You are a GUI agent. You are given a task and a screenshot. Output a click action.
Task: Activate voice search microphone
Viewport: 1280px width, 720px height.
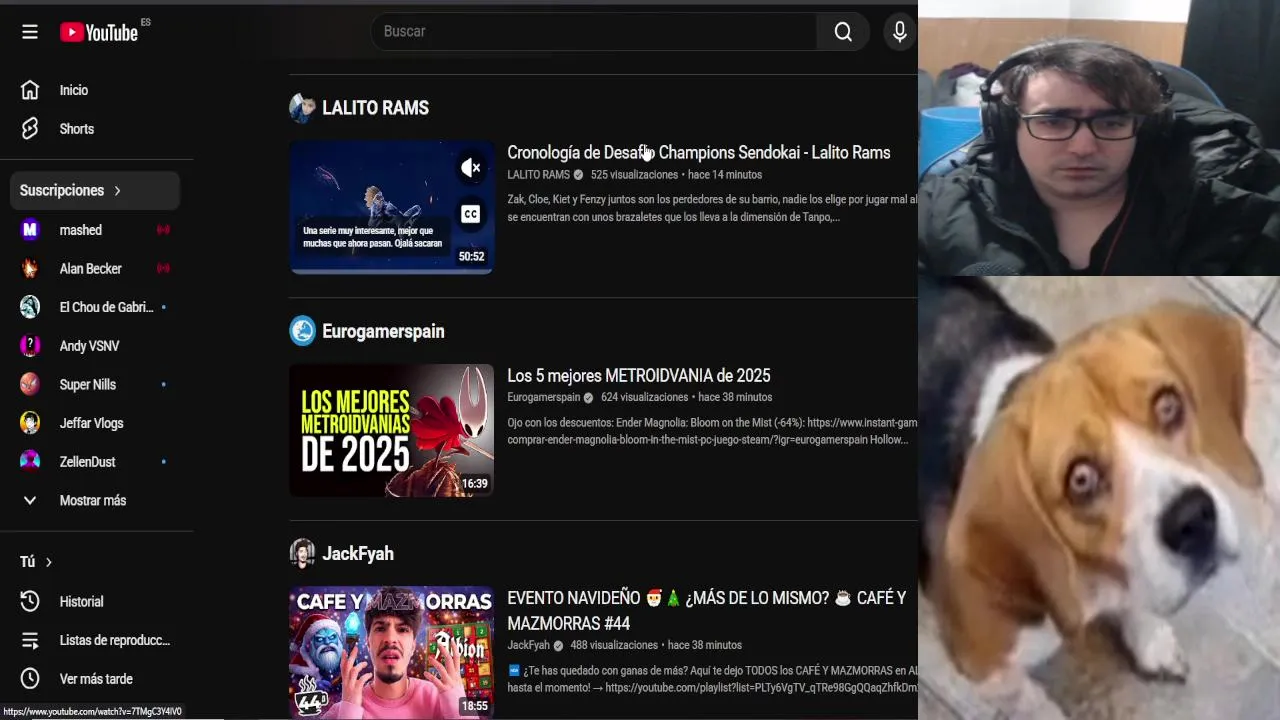(900, 32)
